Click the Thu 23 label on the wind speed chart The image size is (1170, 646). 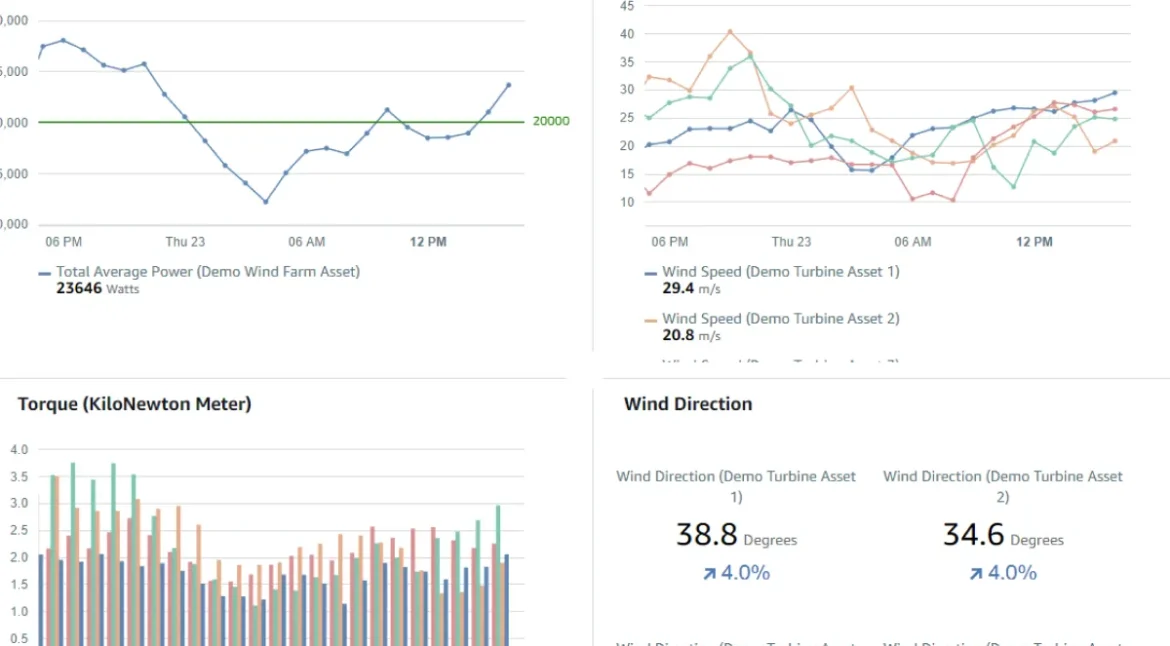click(791, 241)
